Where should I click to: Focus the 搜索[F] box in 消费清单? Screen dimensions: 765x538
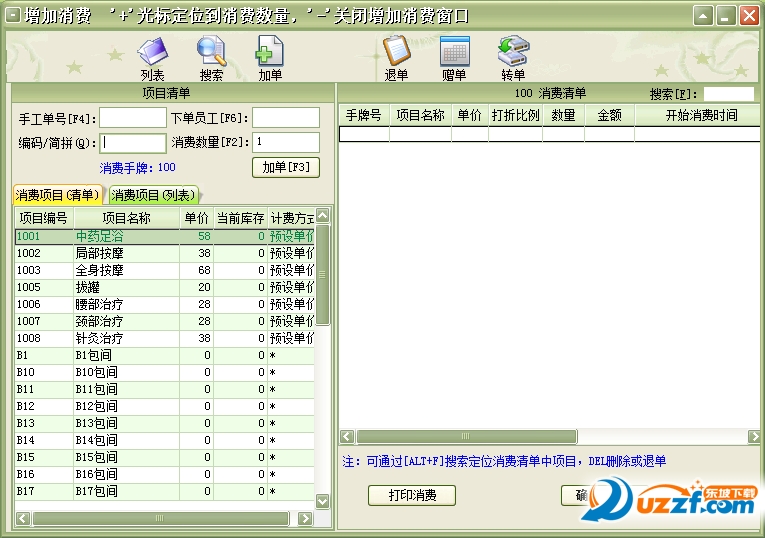pyautogui.click(x=729, y=94)
